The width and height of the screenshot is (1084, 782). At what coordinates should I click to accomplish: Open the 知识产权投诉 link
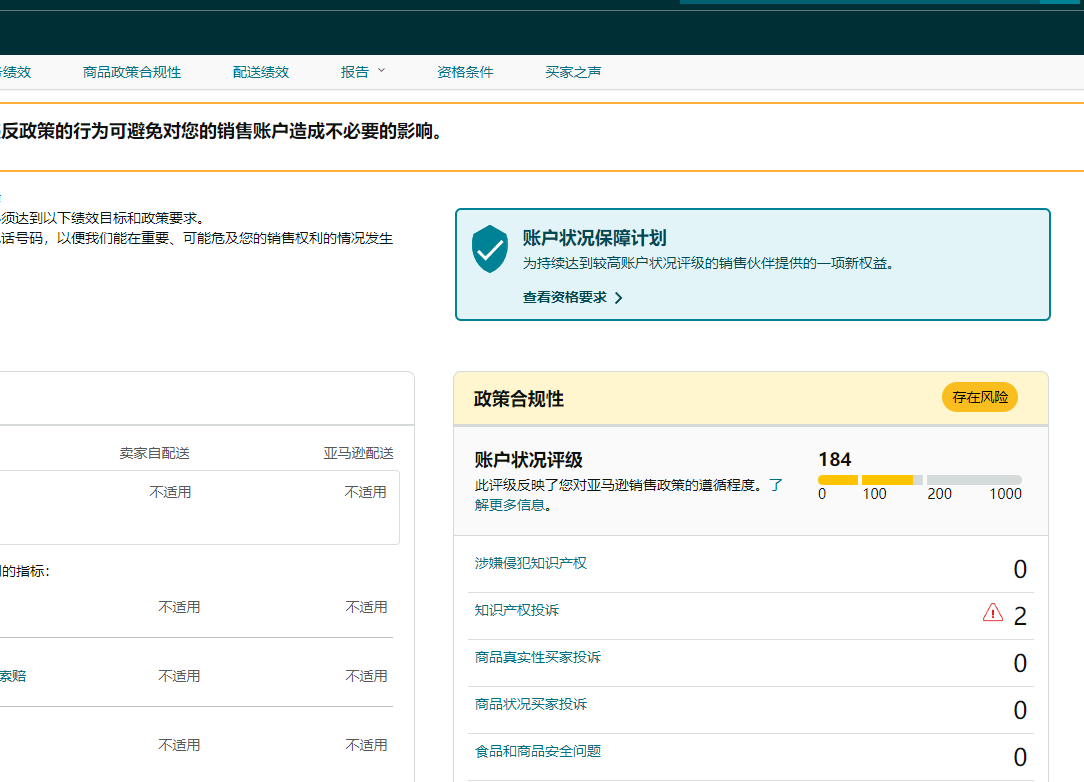point(516,610)
